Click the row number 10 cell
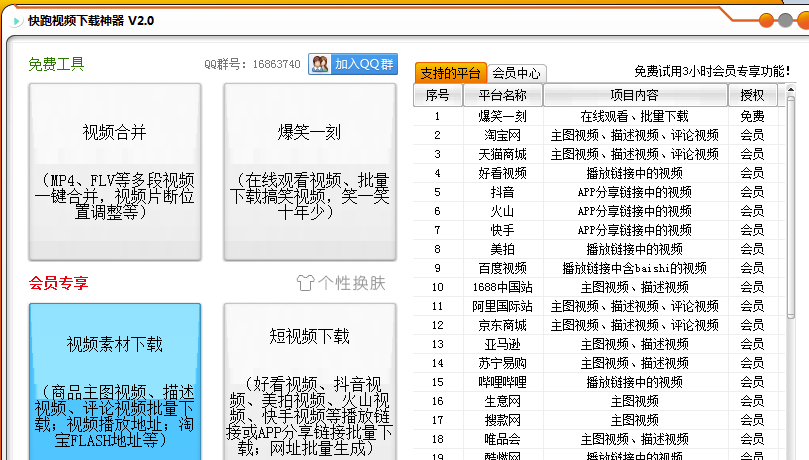 [438, 287]
